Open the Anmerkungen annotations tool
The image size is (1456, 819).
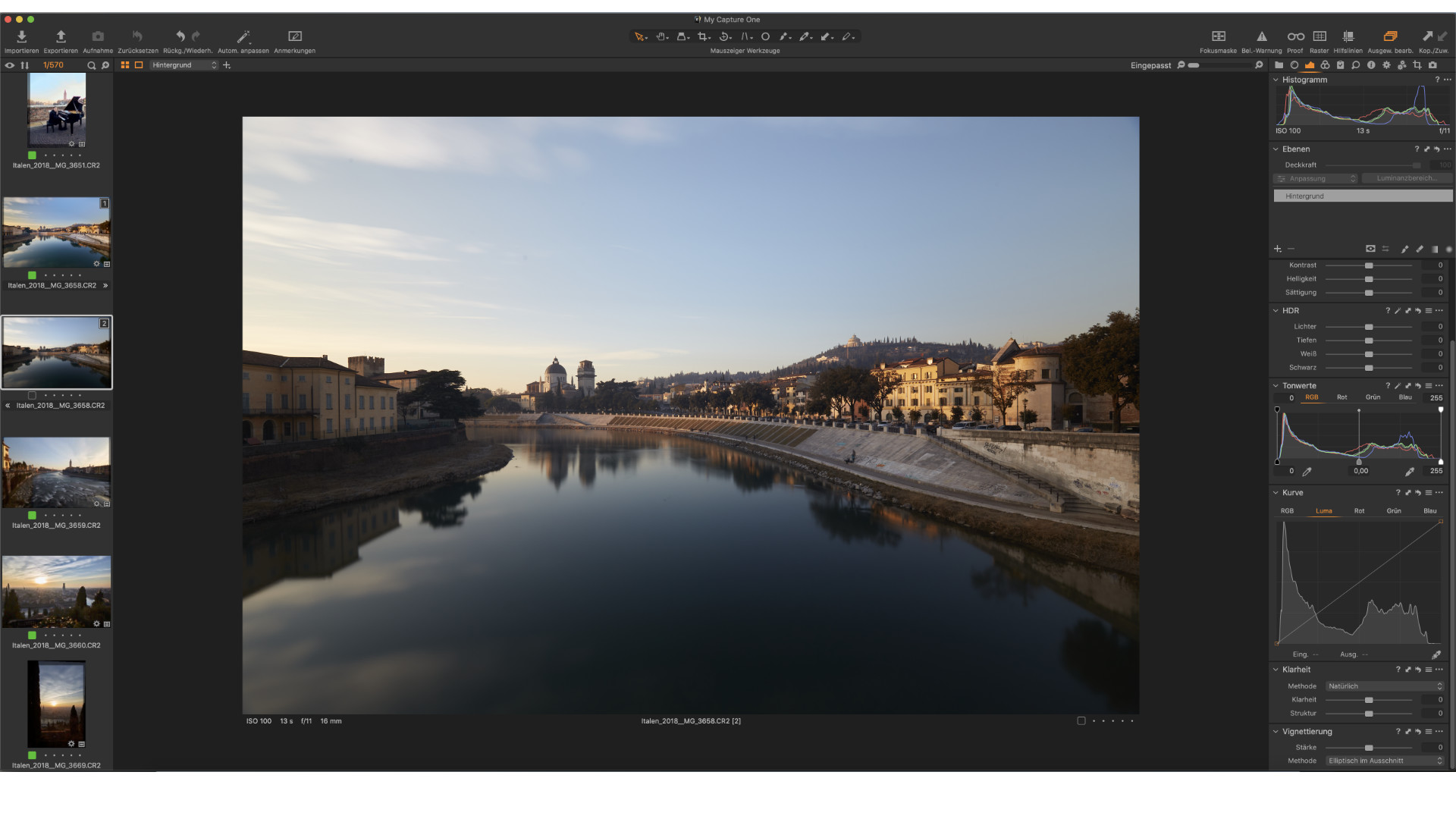coord(294,36)
